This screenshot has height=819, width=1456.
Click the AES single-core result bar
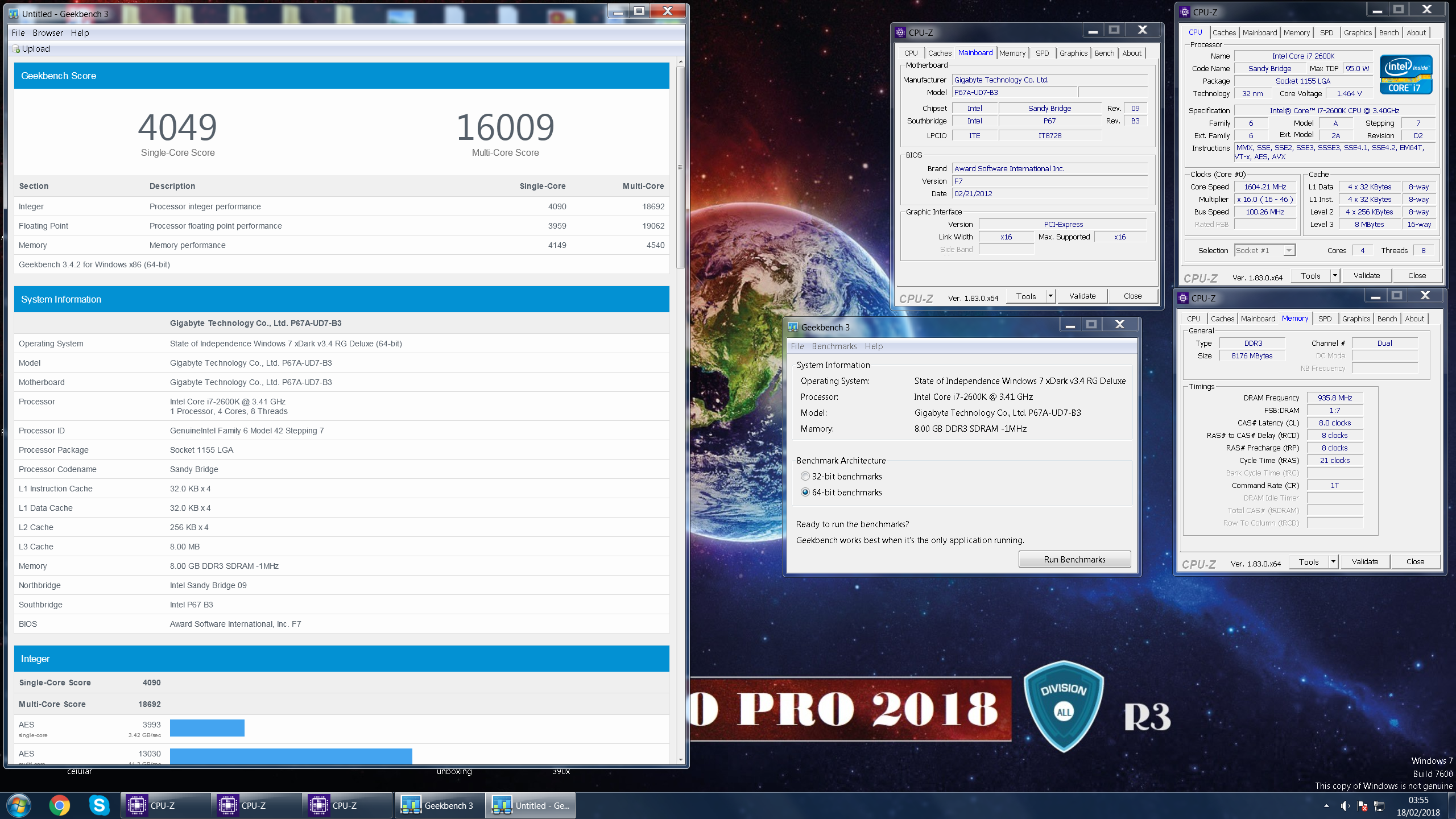tap(207, 727)
